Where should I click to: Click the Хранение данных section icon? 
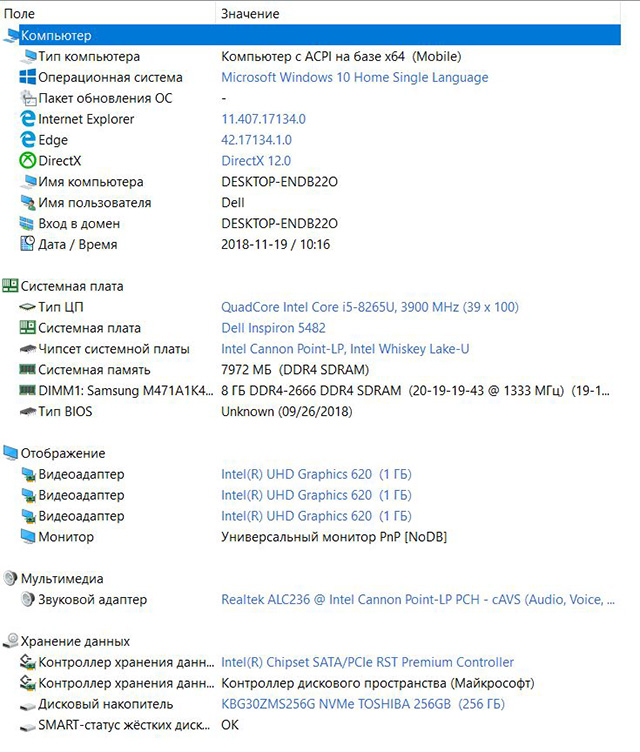[10, 641]
